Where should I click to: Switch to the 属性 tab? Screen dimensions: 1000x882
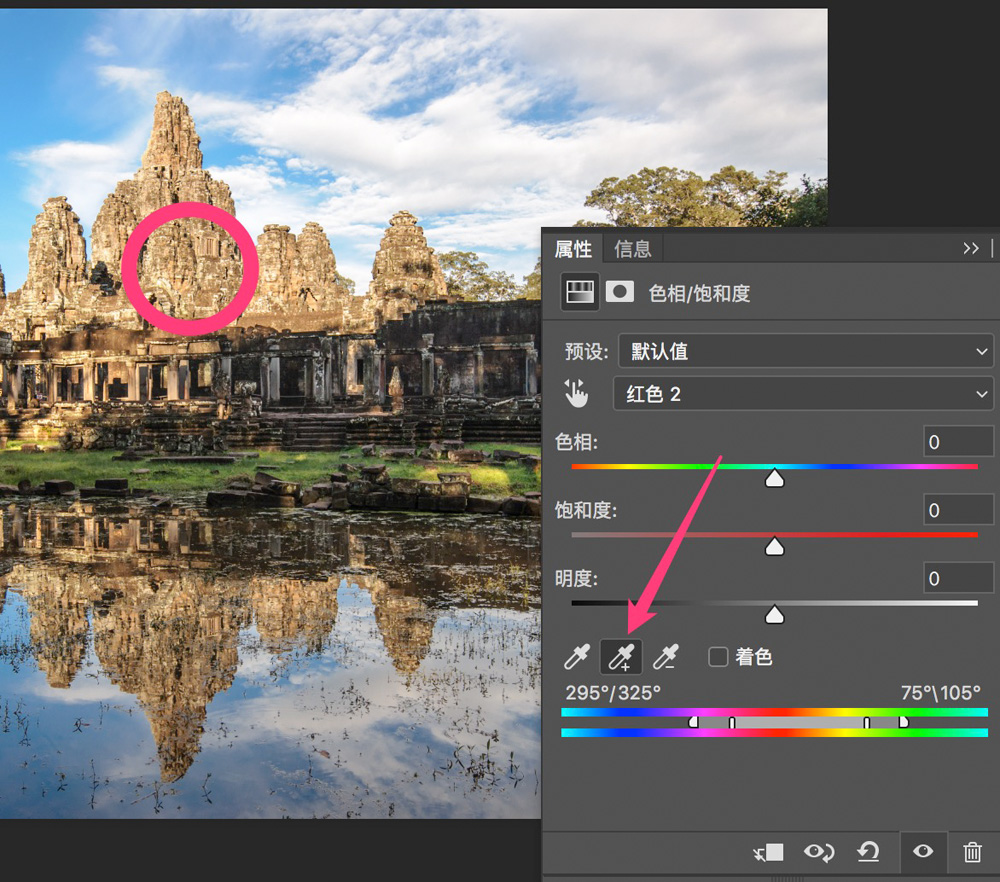[x=573, y=249]
